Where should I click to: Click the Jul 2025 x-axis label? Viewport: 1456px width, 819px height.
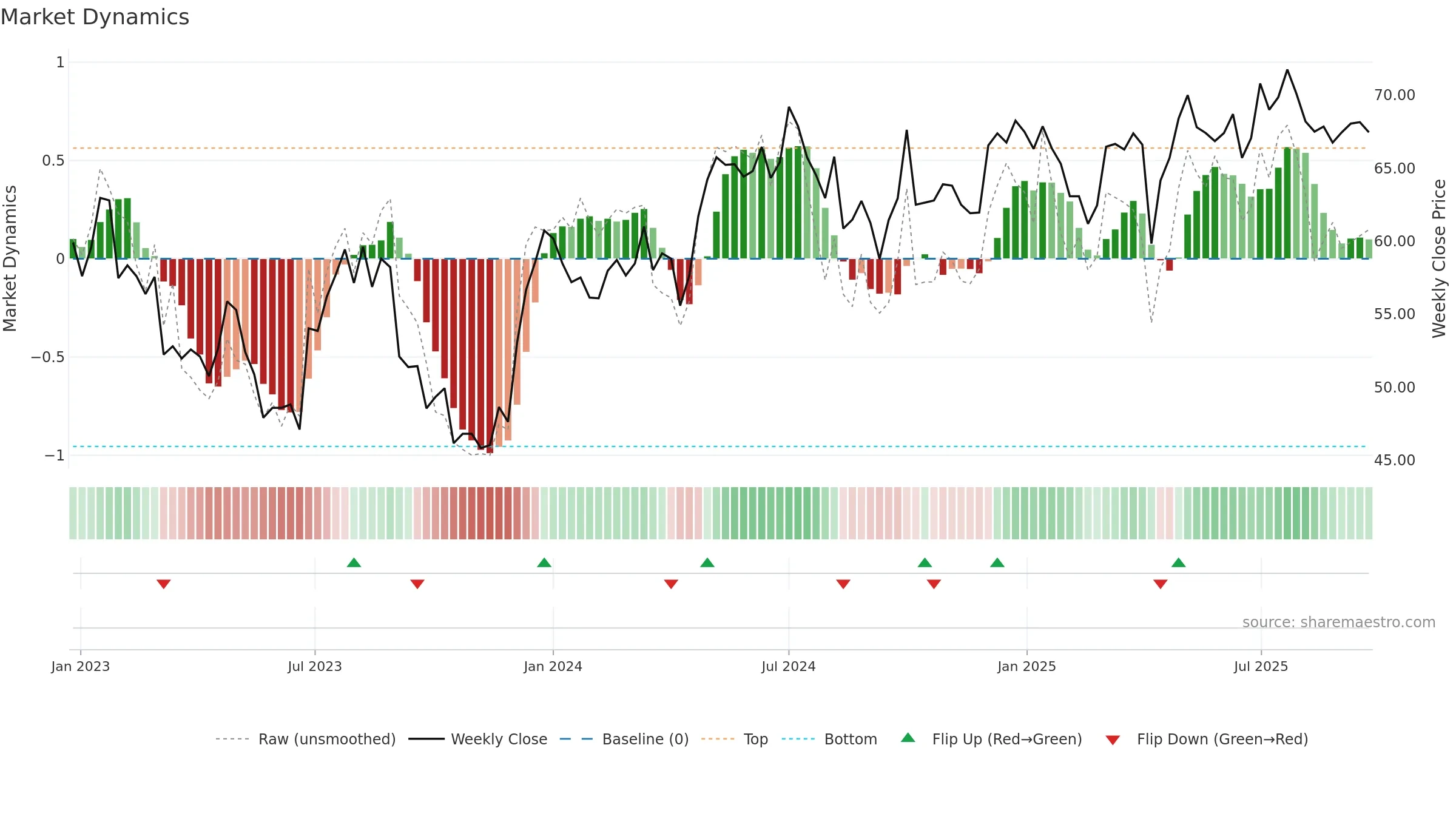1261,666
